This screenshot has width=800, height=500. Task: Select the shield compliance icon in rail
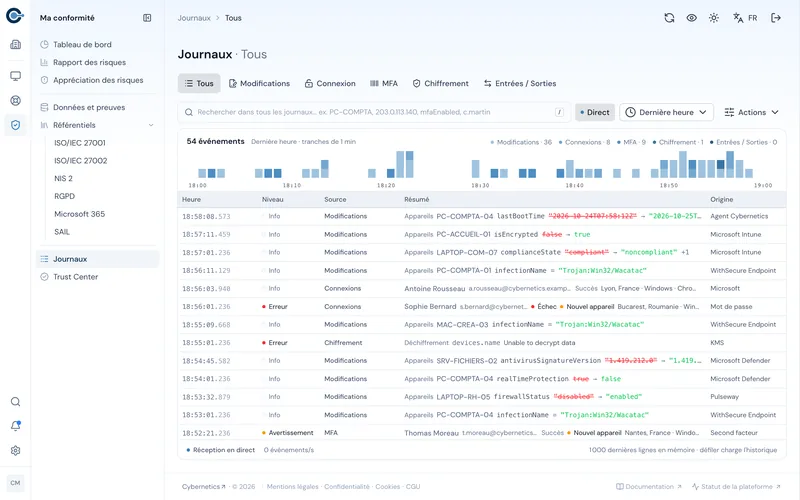[x=15, y=125]
